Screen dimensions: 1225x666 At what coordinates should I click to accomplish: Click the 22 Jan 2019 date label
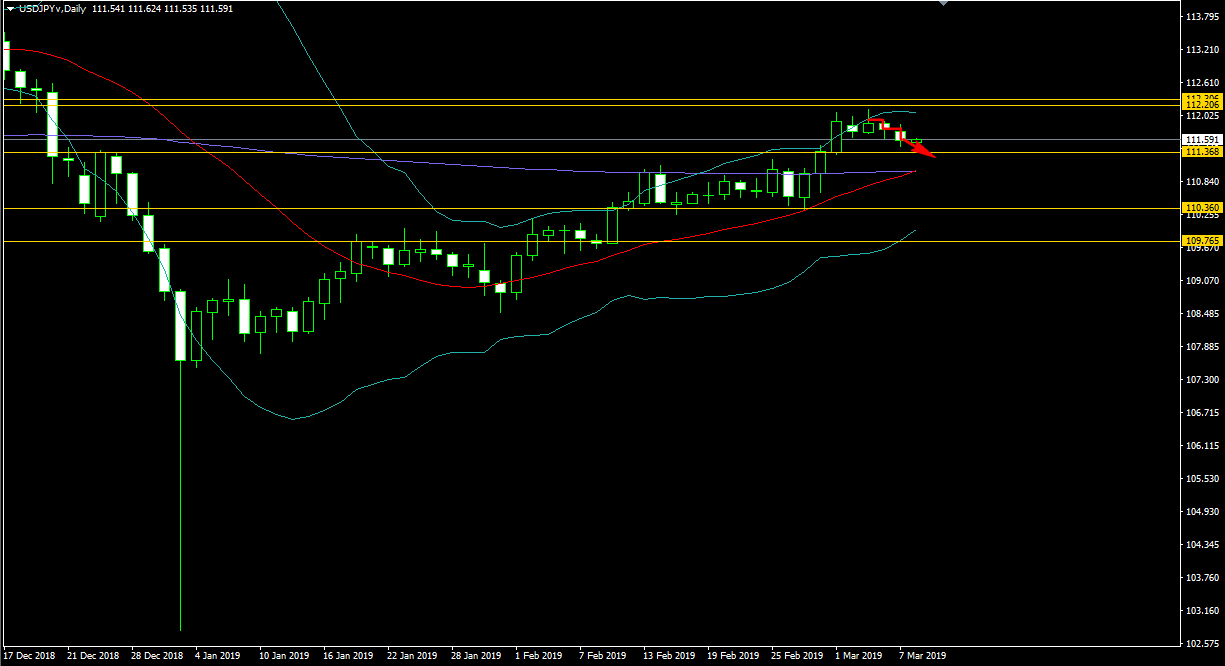pyautogui.click(x=412, y=657)
